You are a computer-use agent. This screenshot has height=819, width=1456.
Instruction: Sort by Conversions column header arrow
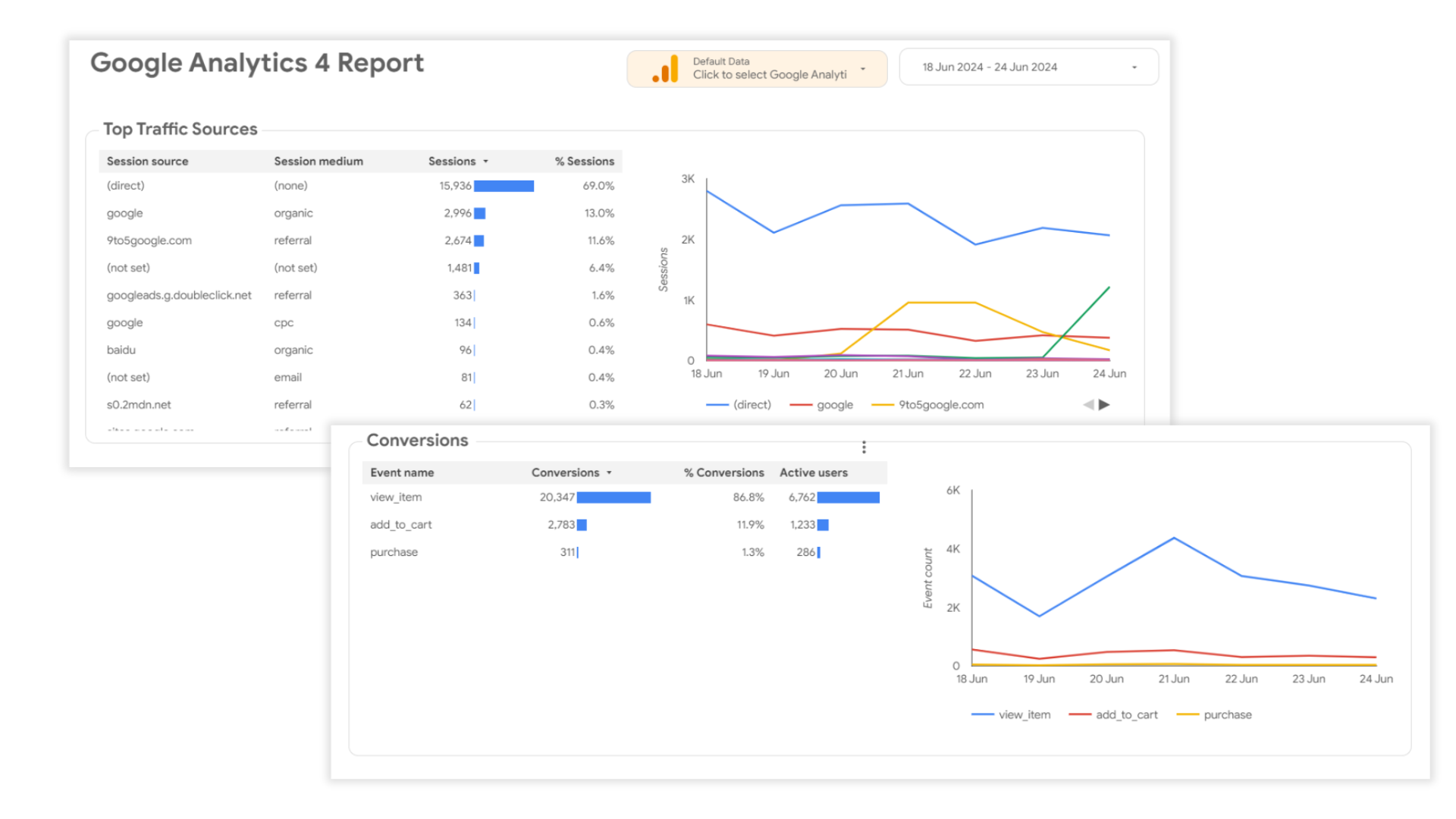click(x=609, y=472)
